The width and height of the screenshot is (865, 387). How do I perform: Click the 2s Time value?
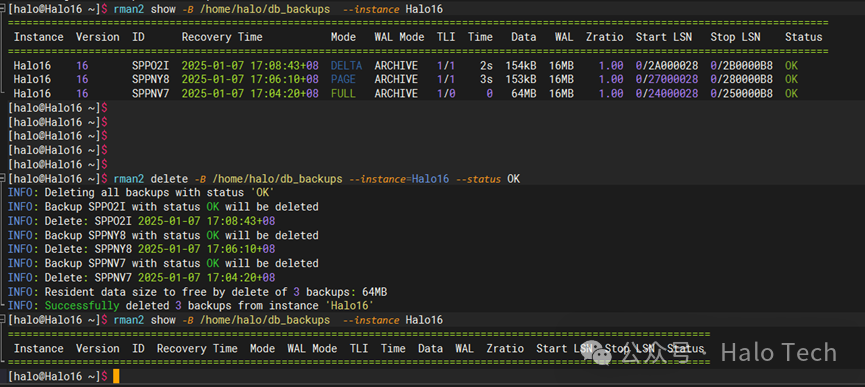point(487,66)
